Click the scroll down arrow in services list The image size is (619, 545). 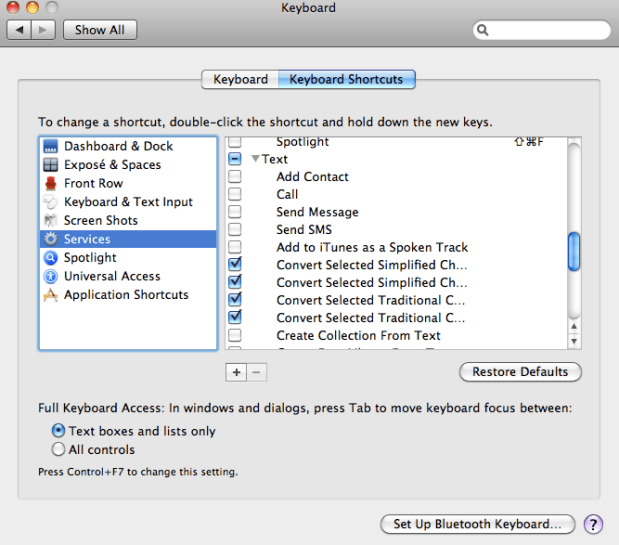[574, 341]
